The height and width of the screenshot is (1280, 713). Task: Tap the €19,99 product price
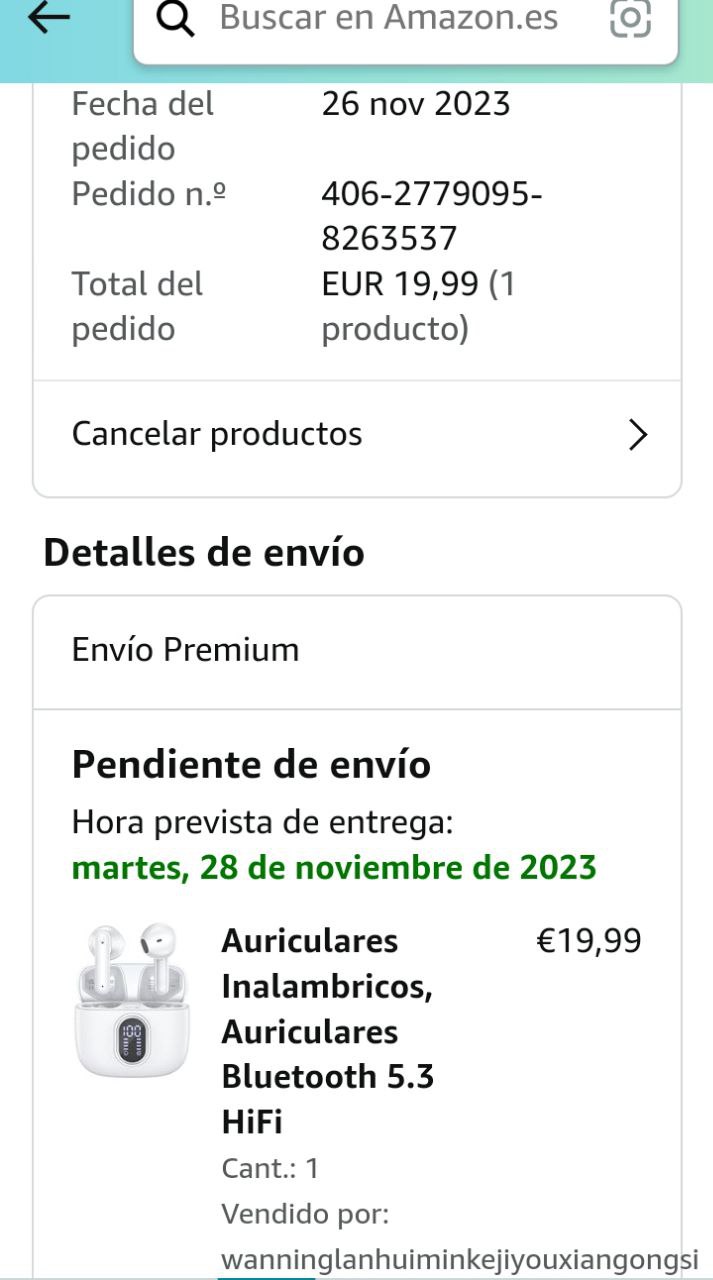(x=589, y=941)
